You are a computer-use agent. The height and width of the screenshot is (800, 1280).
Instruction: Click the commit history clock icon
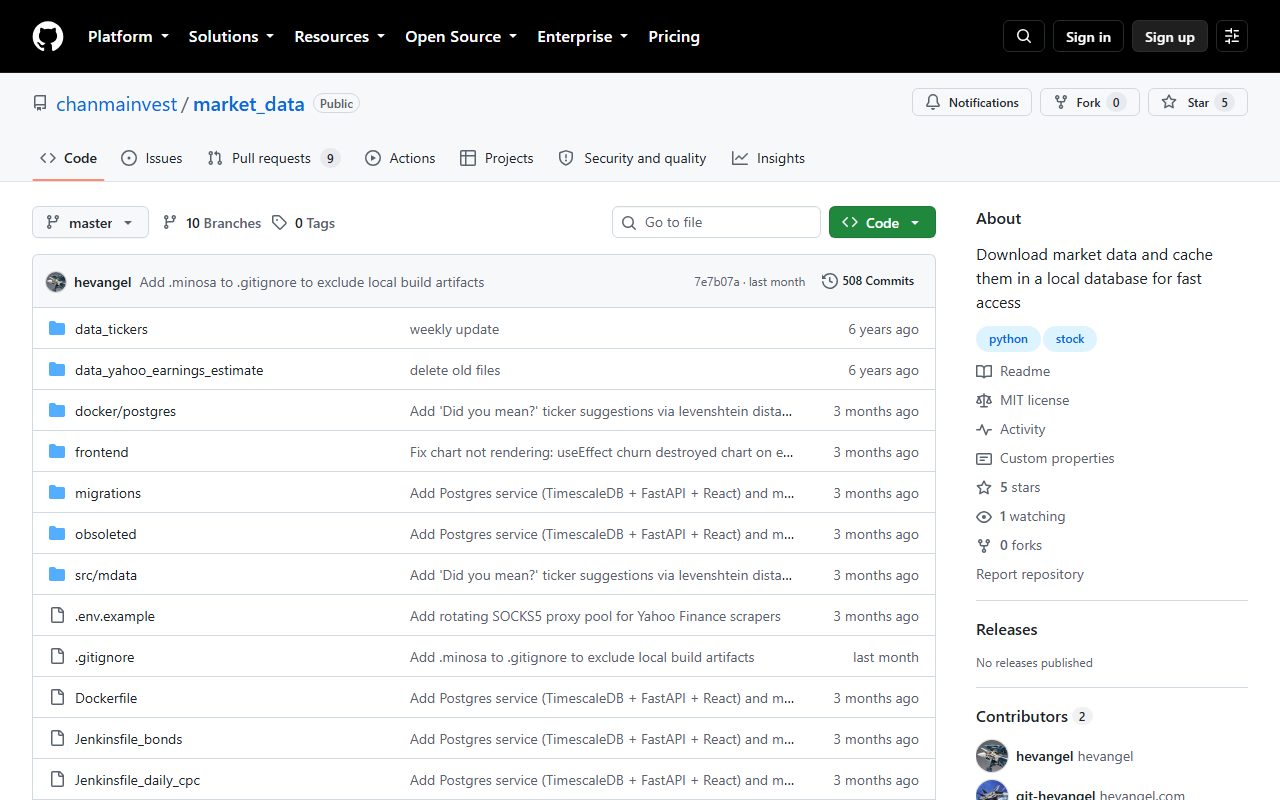[830, 281]
